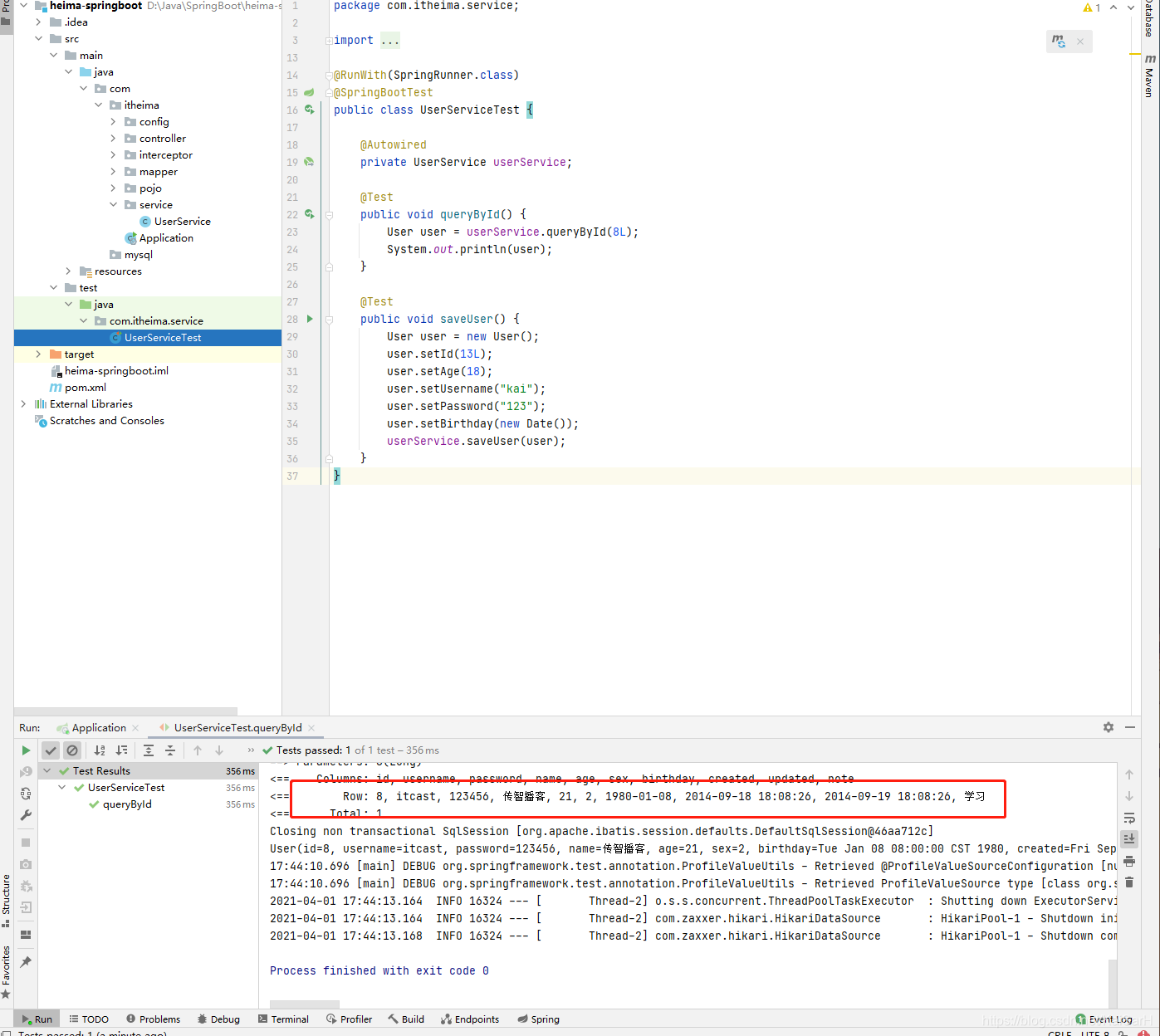Open run configuration wrench icon
Screen dimensions: 1160x1036
(x=26, y=815)
